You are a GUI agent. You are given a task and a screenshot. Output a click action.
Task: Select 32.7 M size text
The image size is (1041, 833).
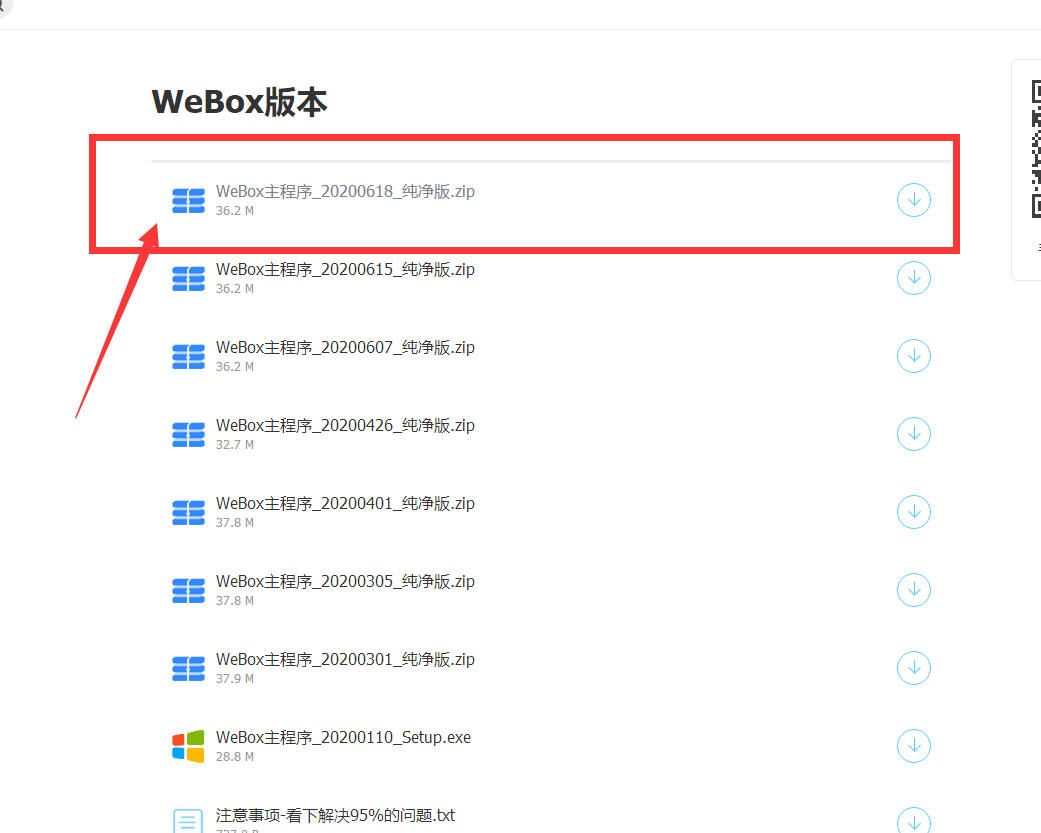234,445
